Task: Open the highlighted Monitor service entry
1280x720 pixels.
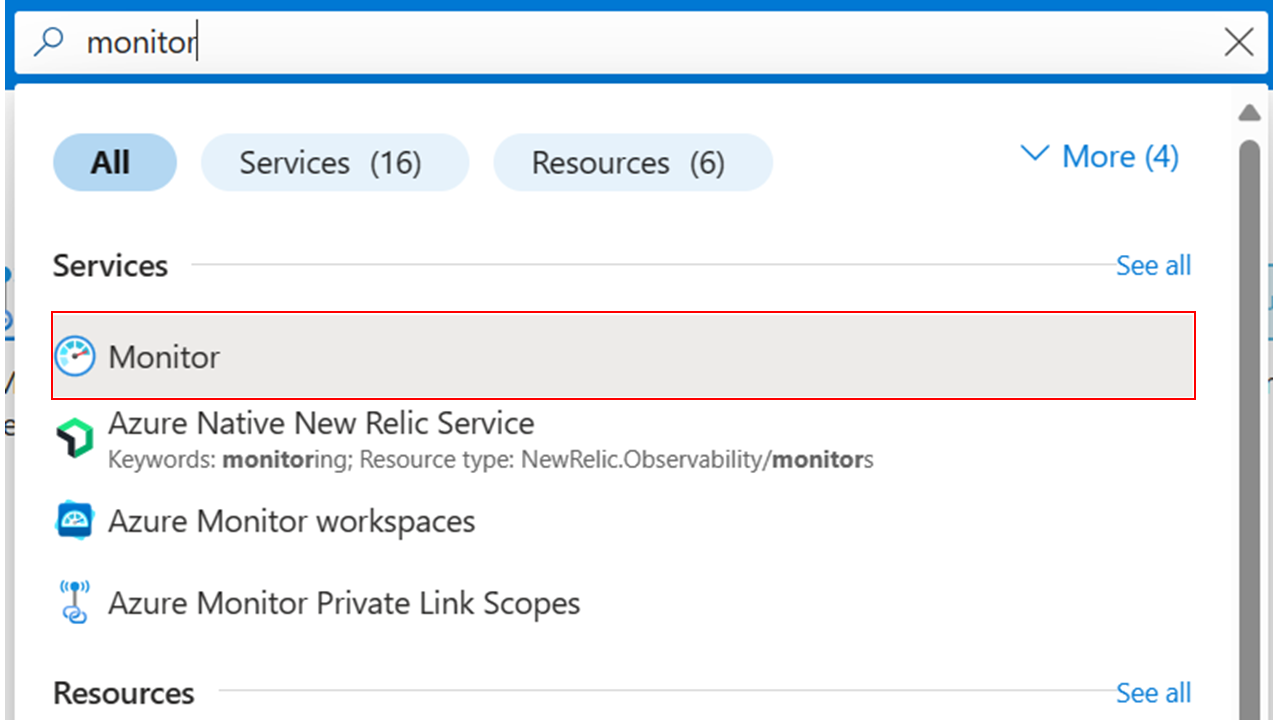Action: tap(622, 356)
